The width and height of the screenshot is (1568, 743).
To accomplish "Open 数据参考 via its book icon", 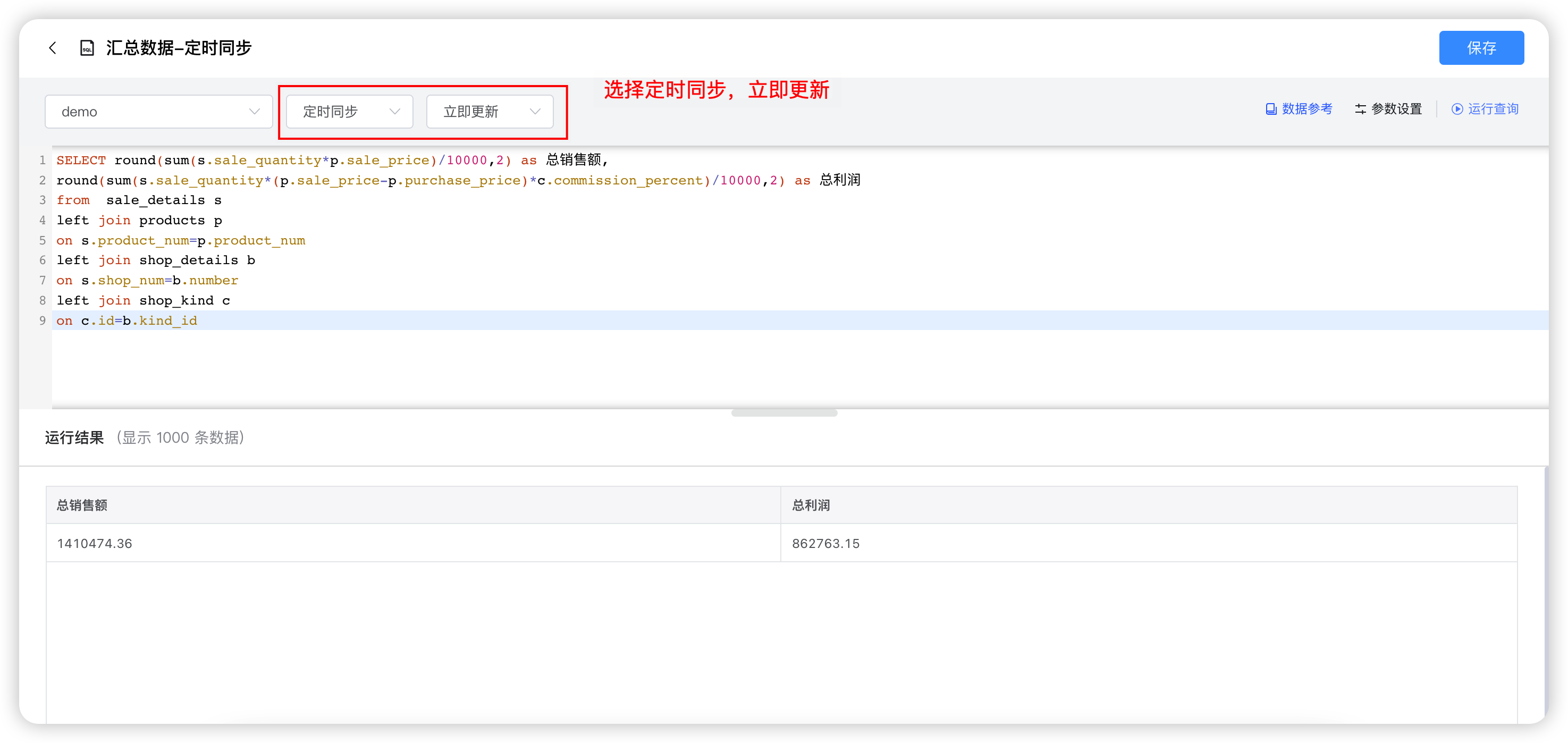I will point(1271,109).
